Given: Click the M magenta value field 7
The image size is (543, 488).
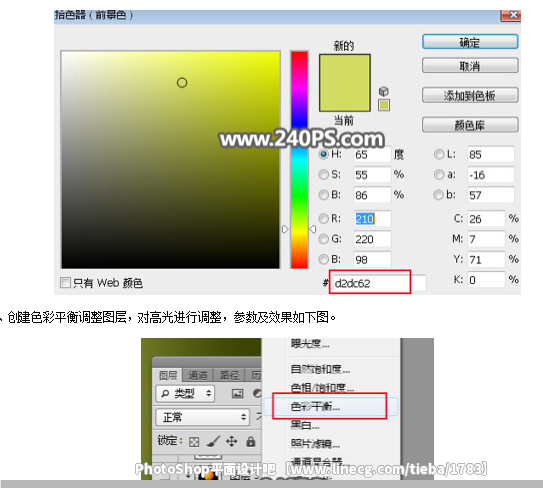Looking at the screenshot, I should pyautogui.click(x=486, y=239).
